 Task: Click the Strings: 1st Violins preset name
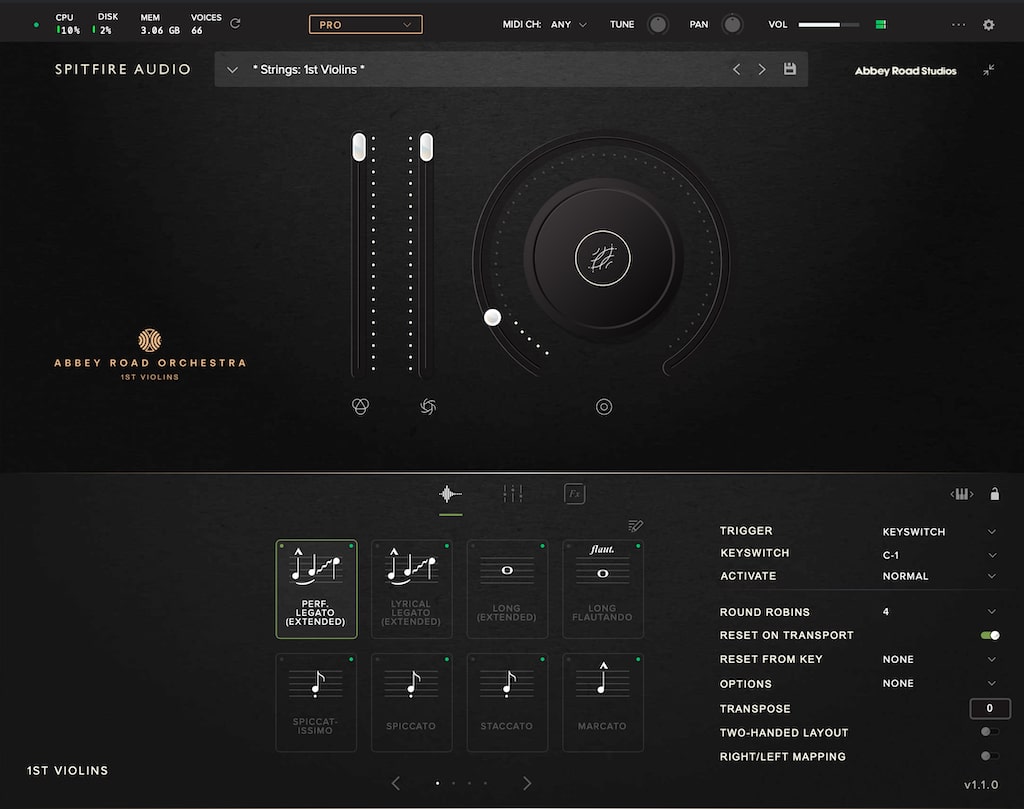[x=308, y=69]
